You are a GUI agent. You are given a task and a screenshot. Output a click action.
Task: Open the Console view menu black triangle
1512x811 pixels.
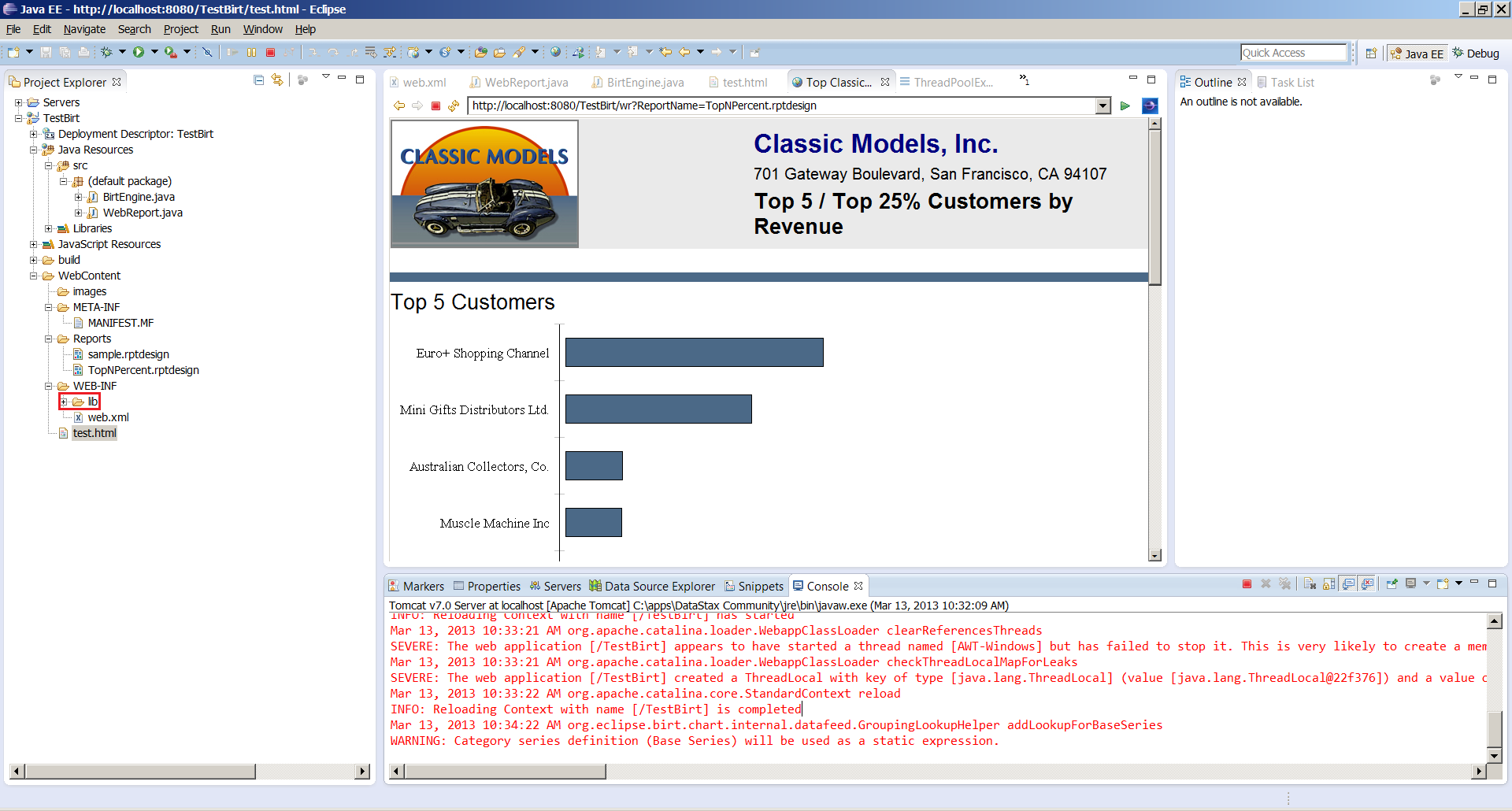coord(1459,583)
